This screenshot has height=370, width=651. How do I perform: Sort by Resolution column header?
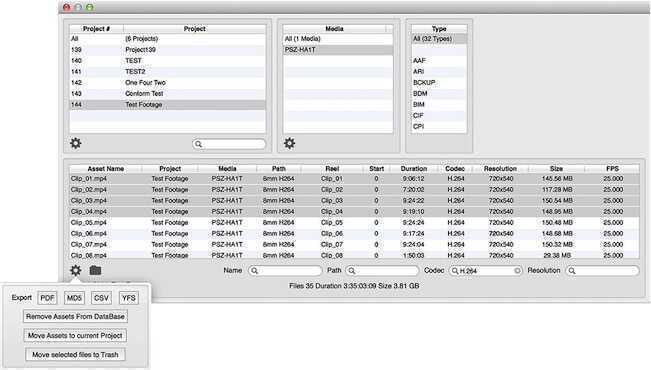(500, 169)
